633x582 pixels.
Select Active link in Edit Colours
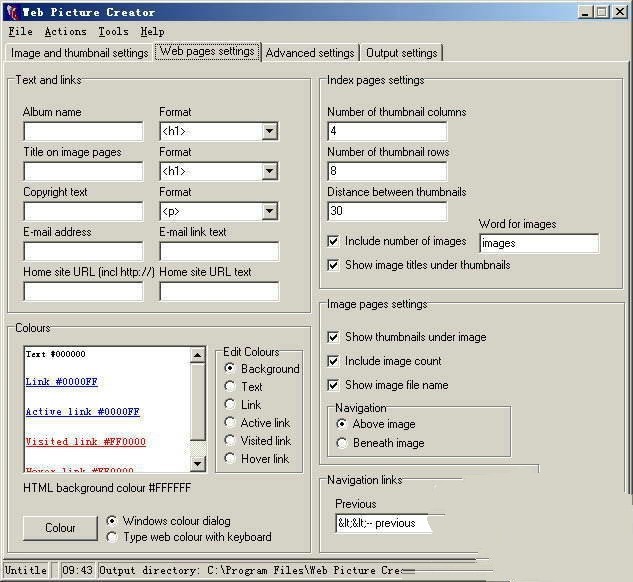coord(230,423)
